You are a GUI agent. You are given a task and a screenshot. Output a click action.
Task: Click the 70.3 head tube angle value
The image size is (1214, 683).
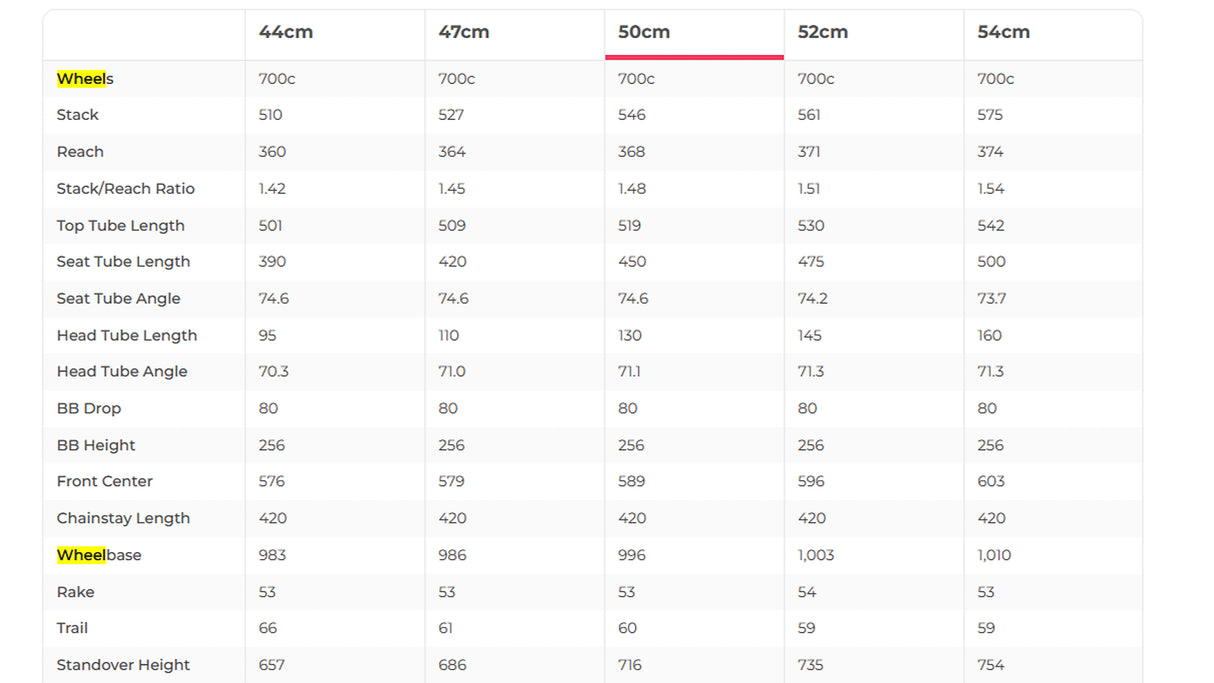(x=273, y=372)
